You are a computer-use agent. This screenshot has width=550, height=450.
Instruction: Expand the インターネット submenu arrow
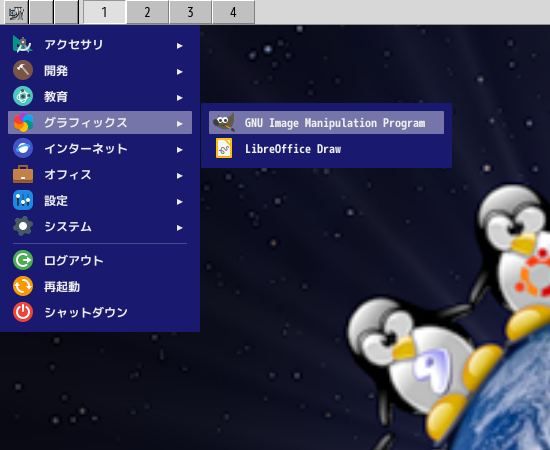180,149
